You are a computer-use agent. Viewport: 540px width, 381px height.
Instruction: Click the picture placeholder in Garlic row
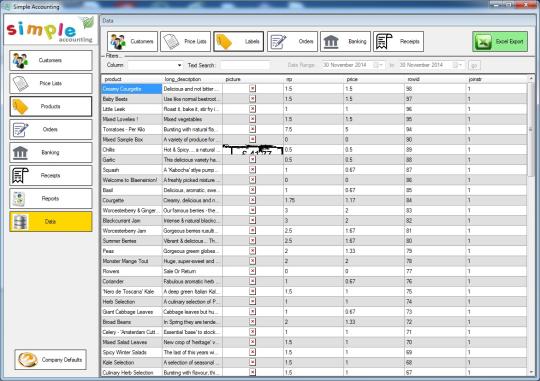tap(252, 159)
